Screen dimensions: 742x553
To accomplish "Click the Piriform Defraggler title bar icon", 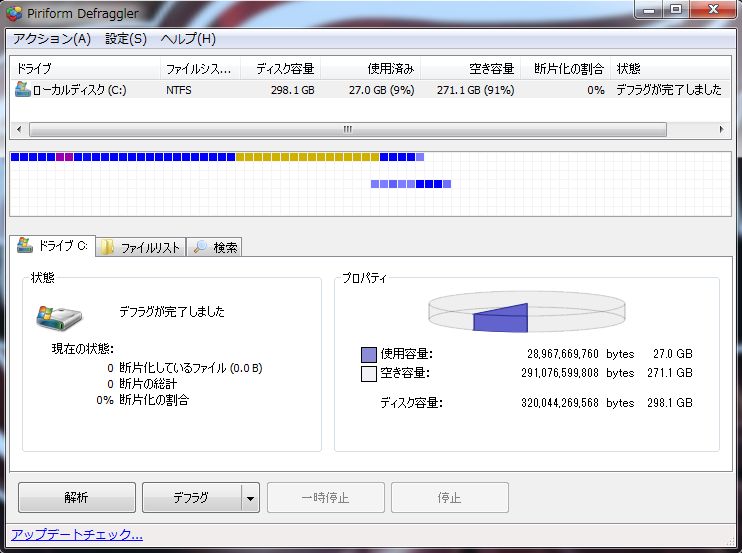I will (14, 13).
